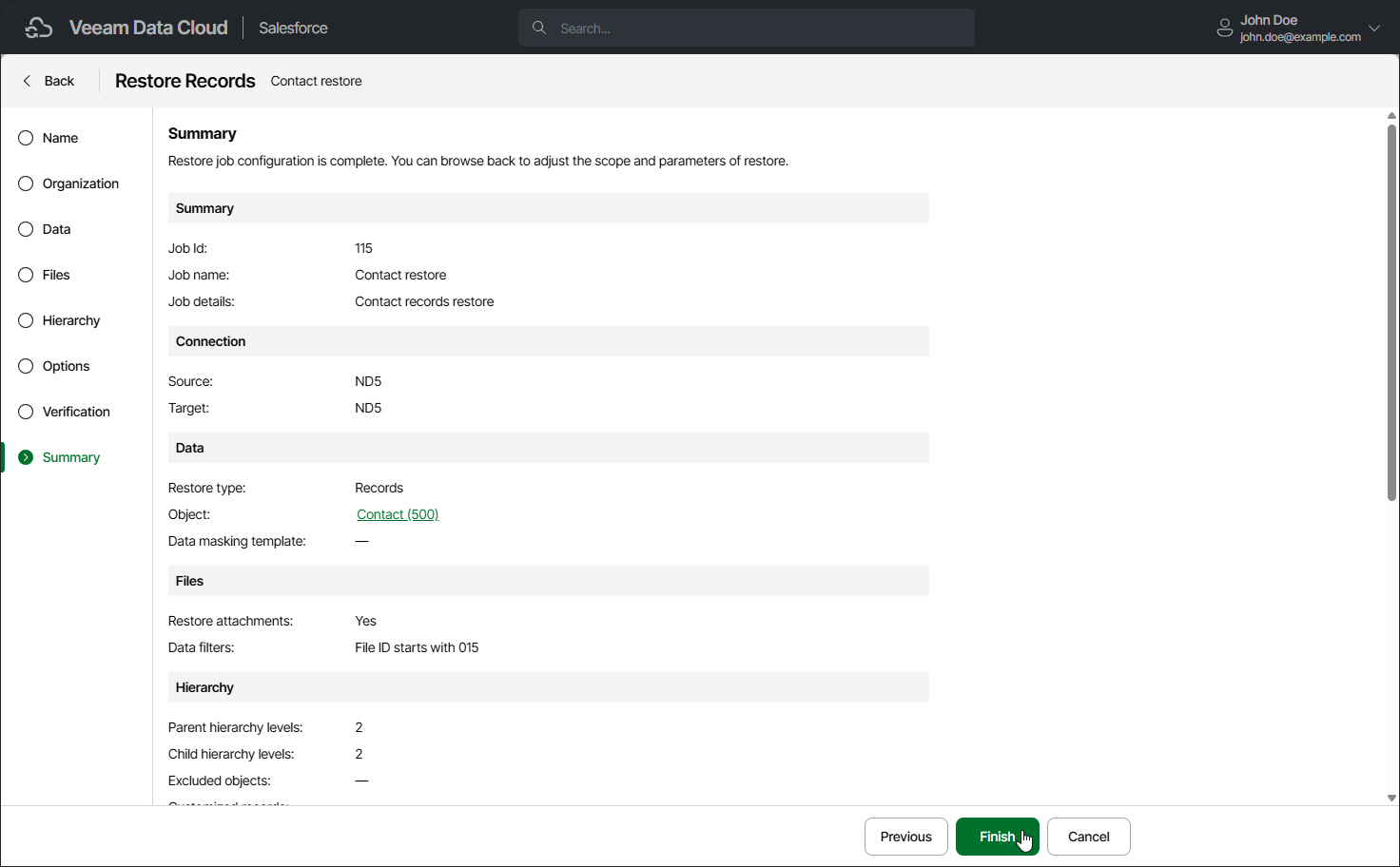
Task: Focus the Search input field
Action: point(747,28)
